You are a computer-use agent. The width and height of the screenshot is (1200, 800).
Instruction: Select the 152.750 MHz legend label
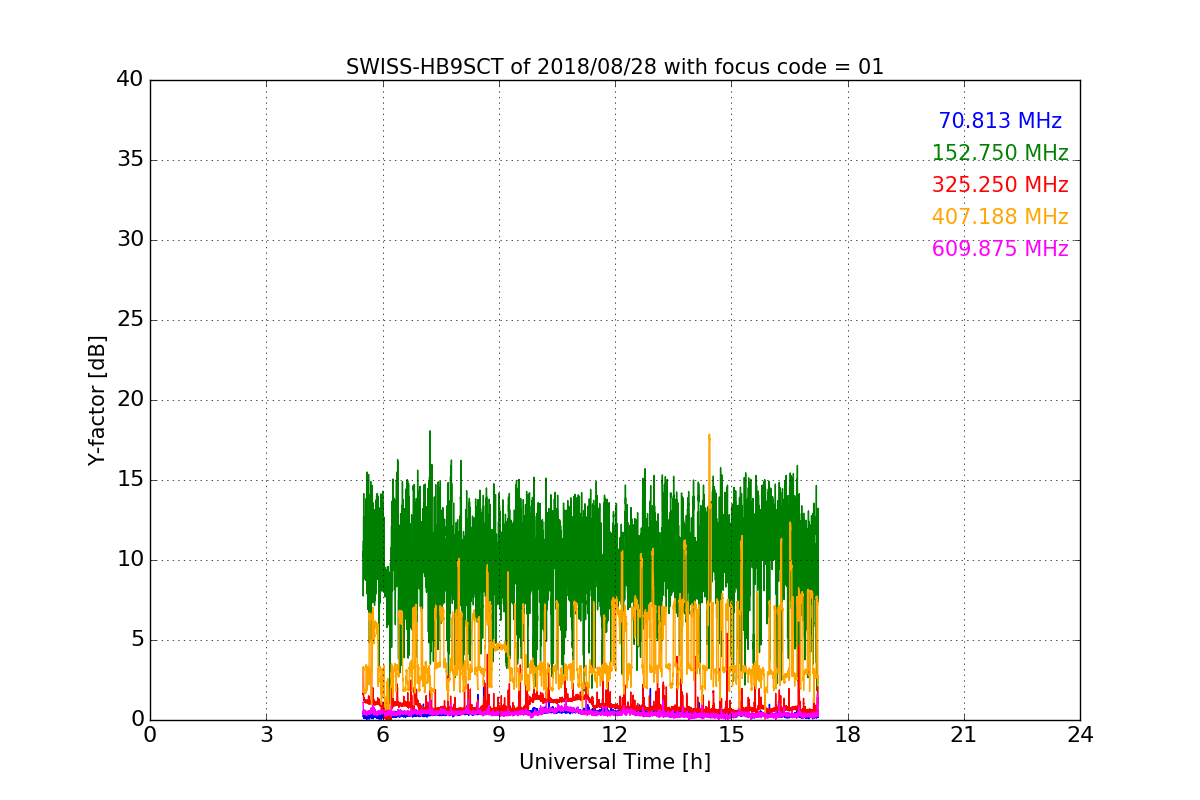point(1000,153)
